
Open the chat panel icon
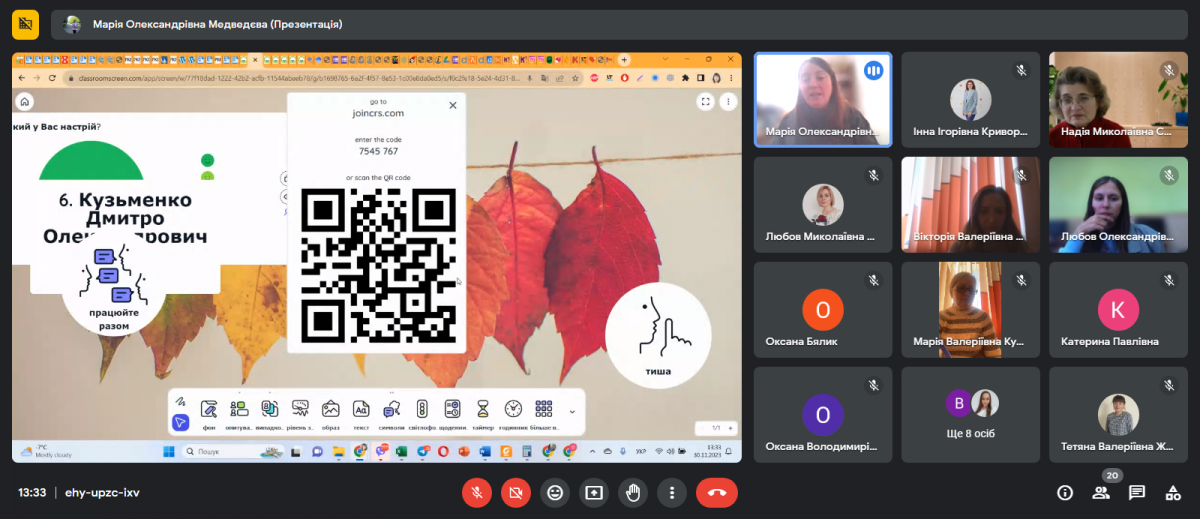pyautogui.click(x=1137, y=492)
